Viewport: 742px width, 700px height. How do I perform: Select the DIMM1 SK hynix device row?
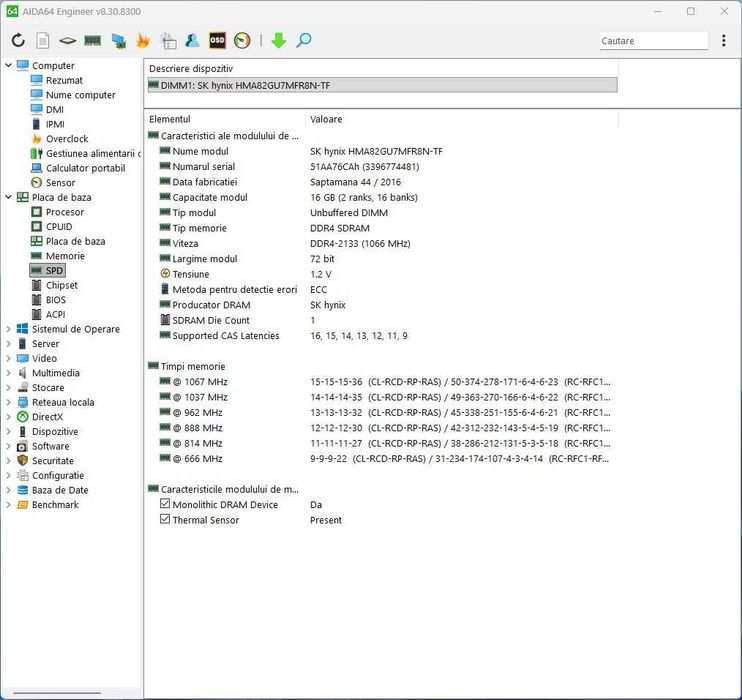click(x=382, y=85)
